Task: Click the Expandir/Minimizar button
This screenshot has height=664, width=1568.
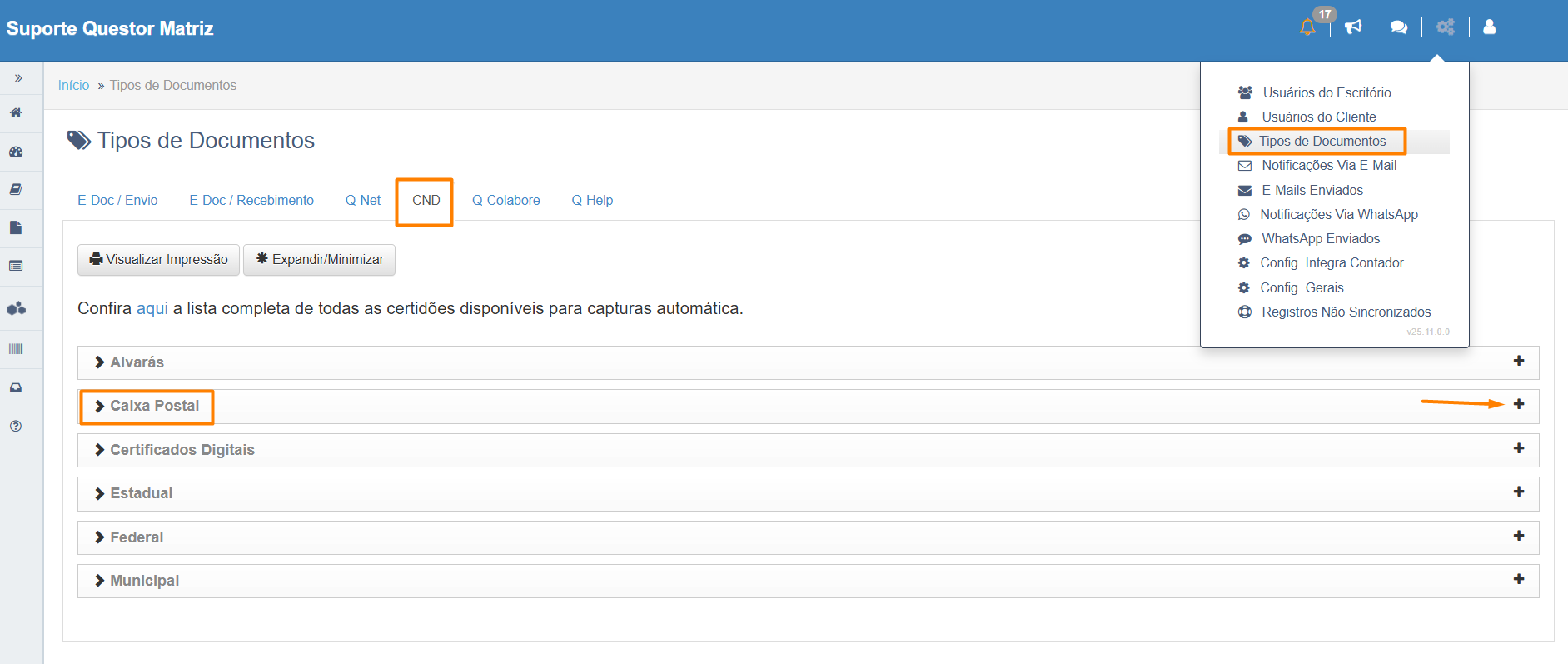Action: click(319, 260)
